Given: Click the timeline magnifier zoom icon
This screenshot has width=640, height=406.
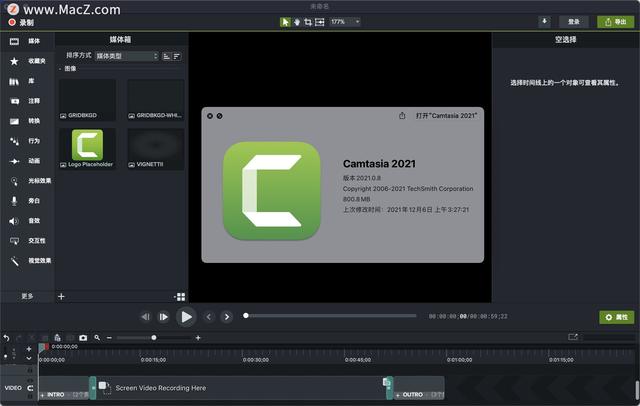Looking at the screenshot, I should [x=97, y=337].
